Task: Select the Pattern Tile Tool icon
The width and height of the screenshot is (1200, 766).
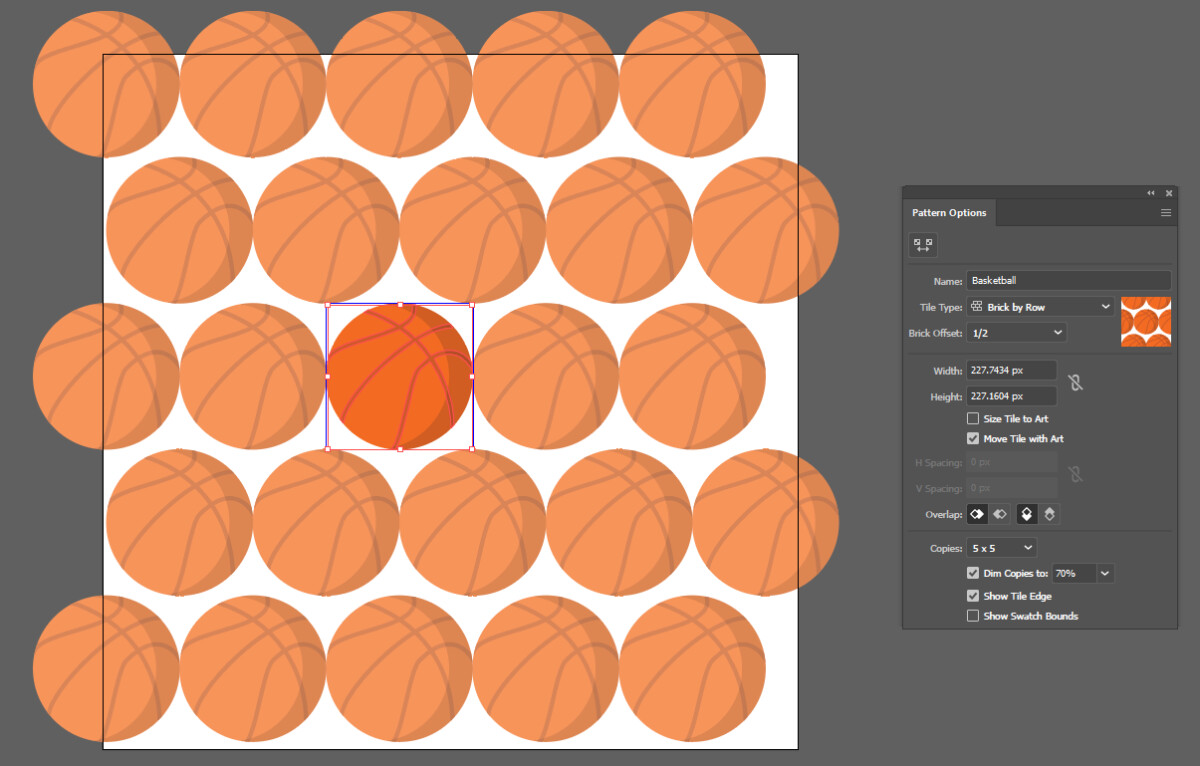Action: click(x=922, y=244)
